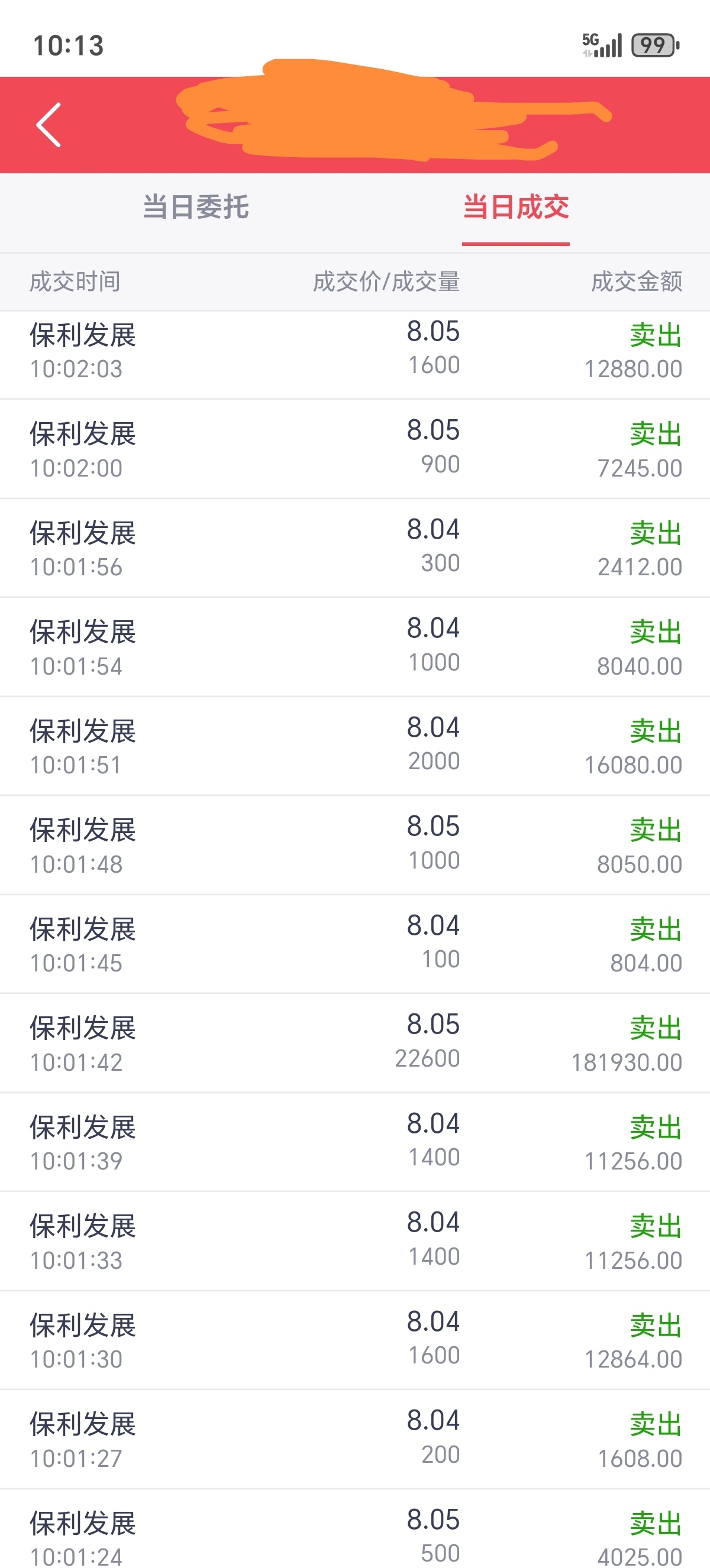Open the 10:01:48 trade at 8.05
Image resolution: width=710 pixels, height=1568 pixels.
point(355,845)
